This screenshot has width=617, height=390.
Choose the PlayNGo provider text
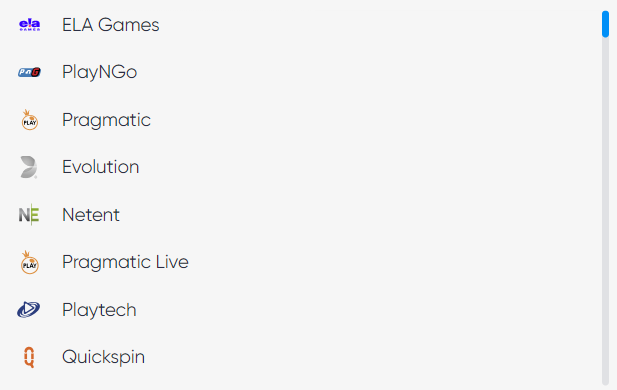(100, 72)
